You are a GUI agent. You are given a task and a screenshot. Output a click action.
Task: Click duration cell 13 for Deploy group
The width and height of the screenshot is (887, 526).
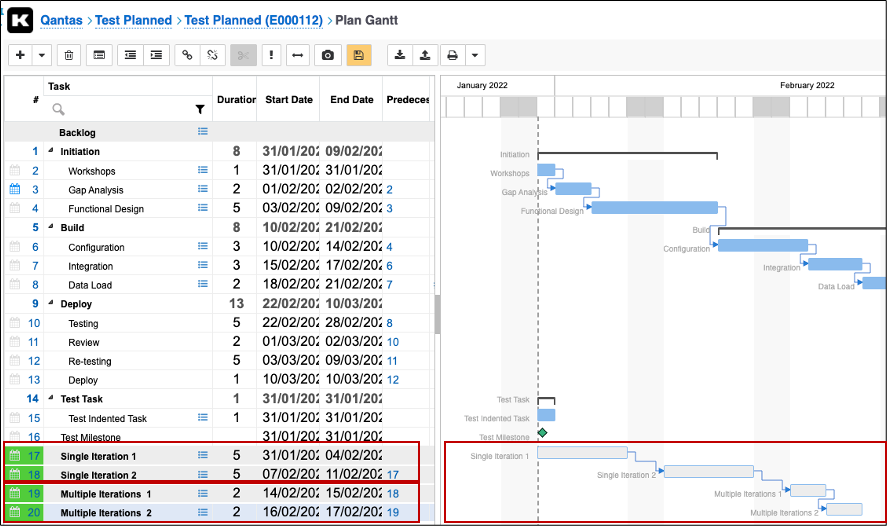236,304
